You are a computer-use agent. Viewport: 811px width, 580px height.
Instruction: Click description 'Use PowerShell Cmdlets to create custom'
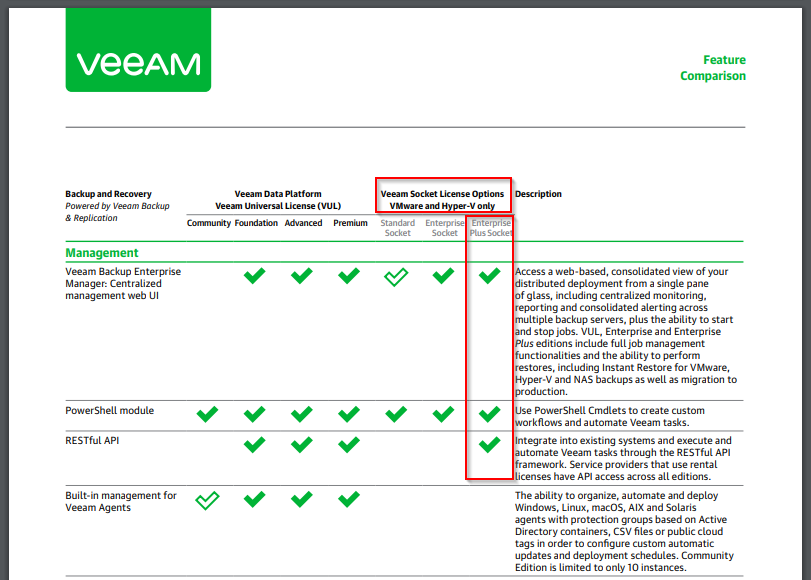click(610, 417)
